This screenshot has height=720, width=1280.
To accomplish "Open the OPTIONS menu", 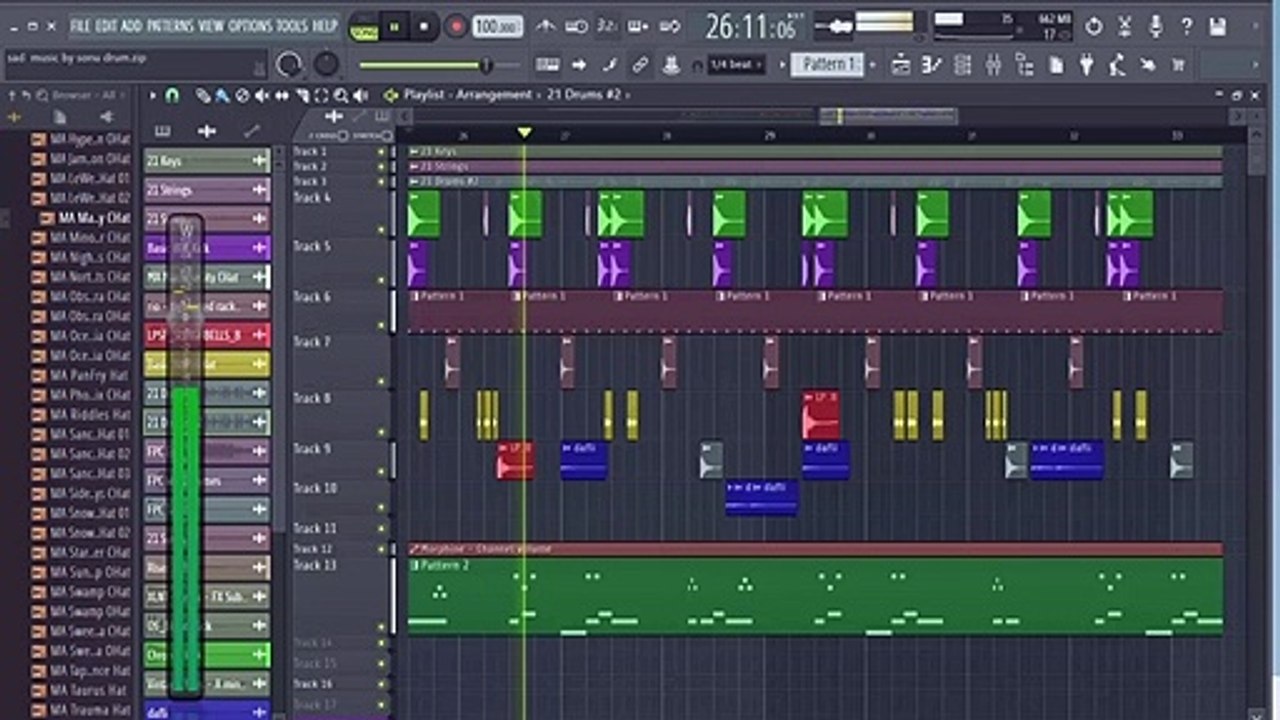I will click(x=250, y=26).
